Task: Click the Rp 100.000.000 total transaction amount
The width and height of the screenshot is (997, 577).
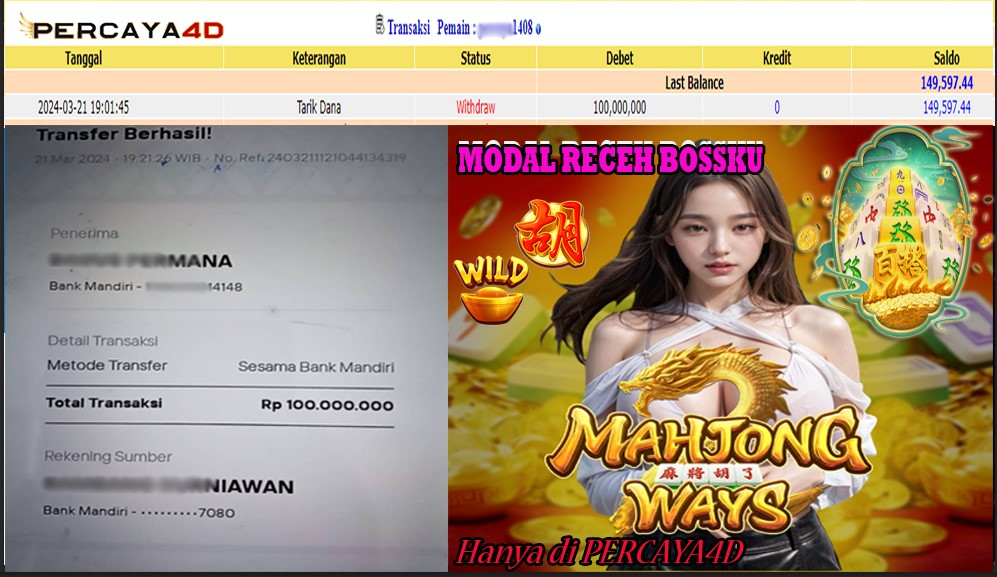Action: coord(326,405)
